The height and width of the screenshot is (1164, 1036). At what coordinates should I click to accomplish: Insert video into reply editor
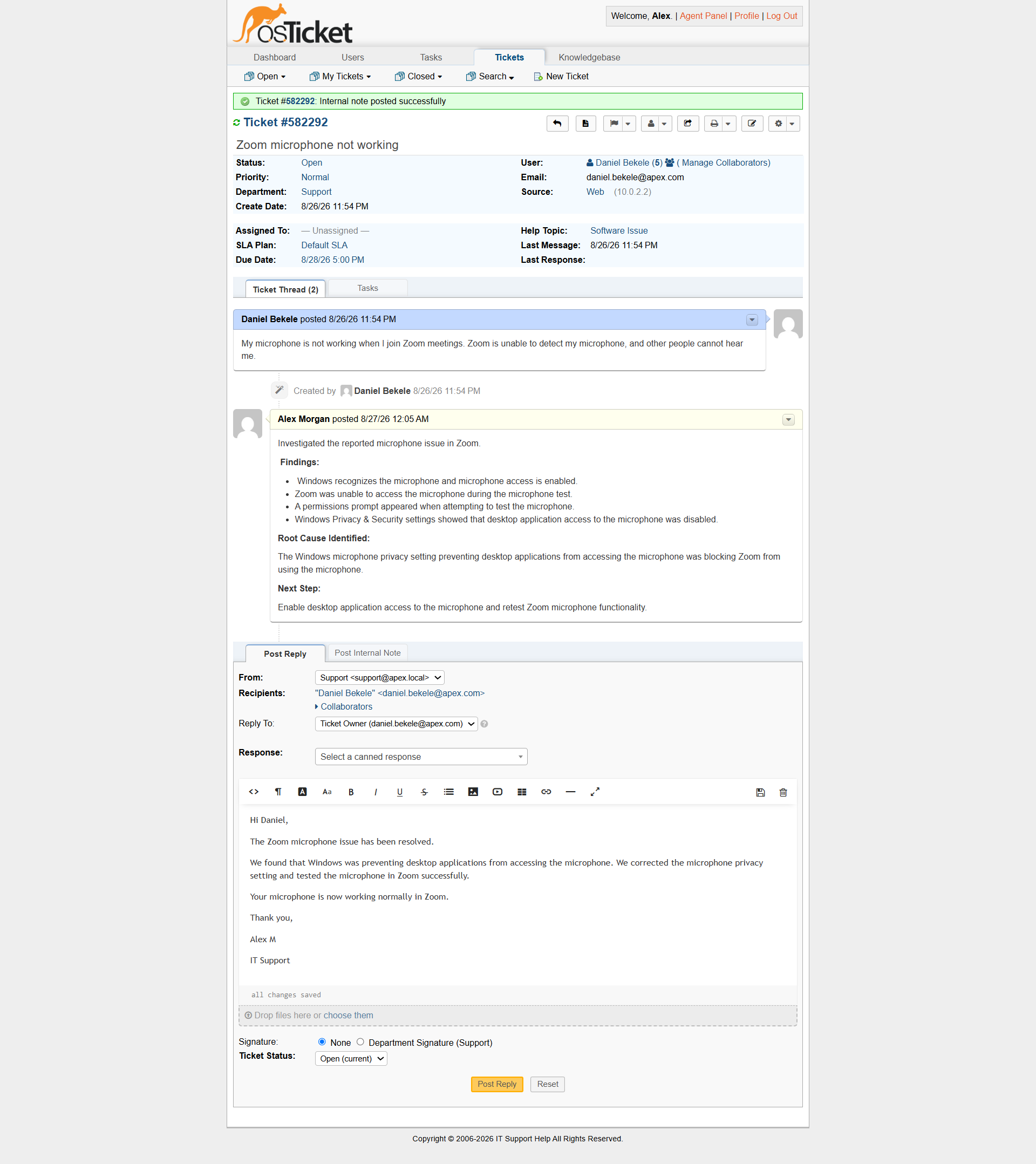coord(497,792)
